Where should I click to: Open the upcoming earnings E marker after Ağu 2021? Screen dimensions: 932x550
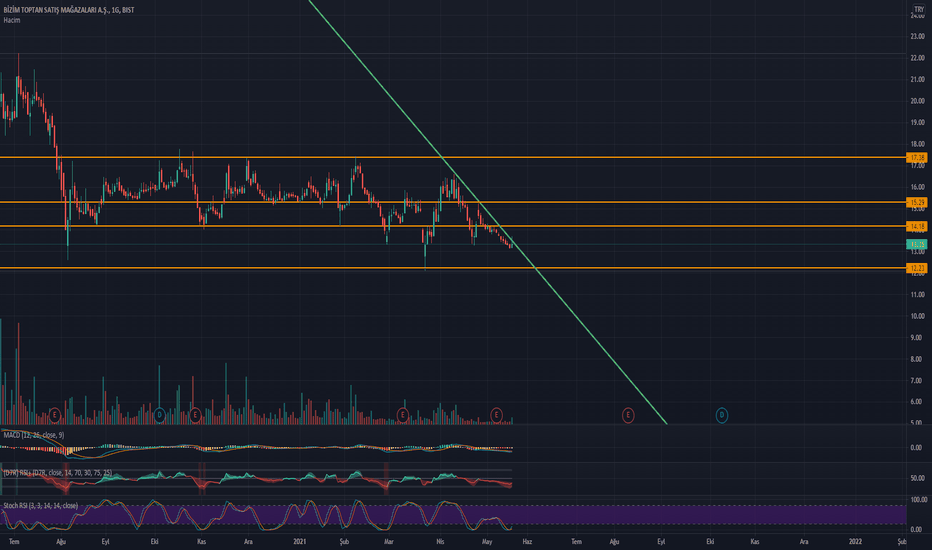[628, 415]
